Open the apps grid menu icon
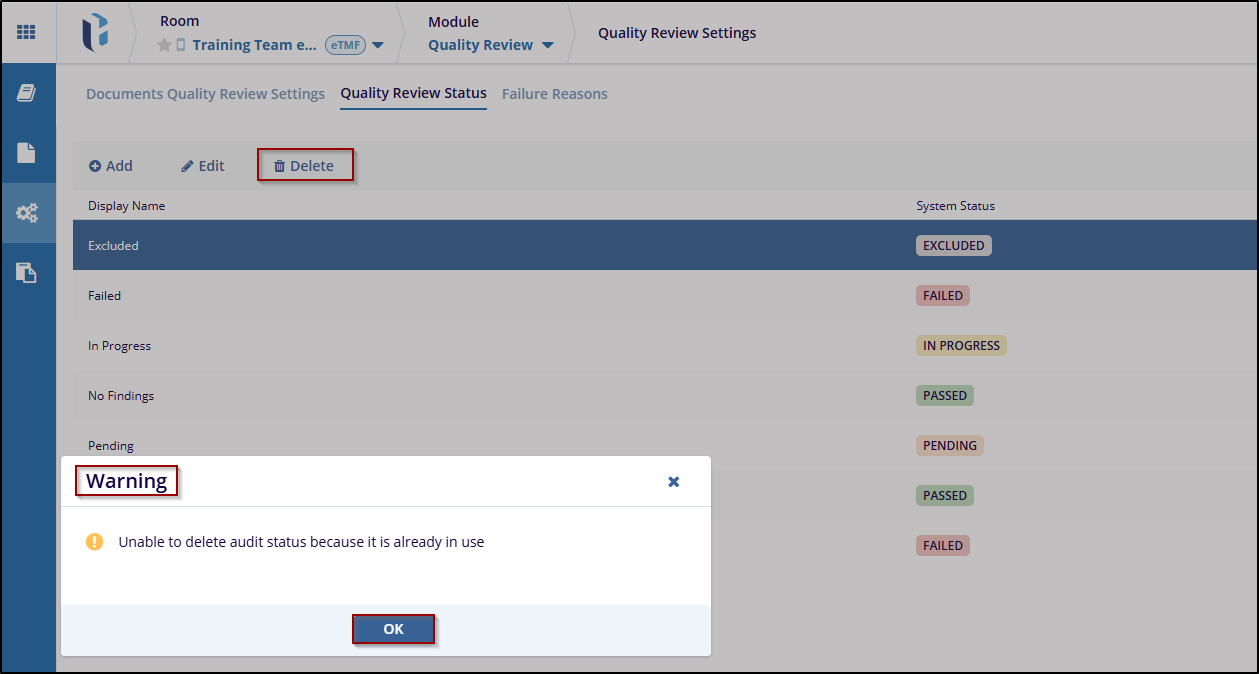This screenshot has height=674, width=1259. [x=27, y=32]
